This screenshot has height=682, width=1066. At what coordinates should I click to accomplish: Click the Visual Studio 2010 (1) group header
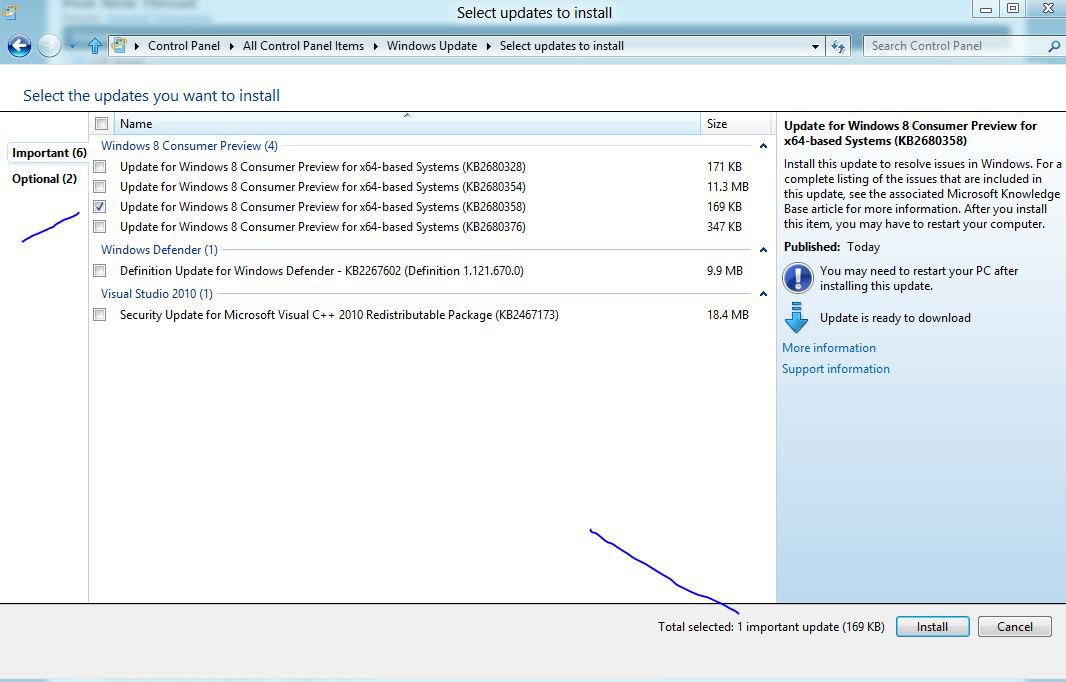[156, 294]
